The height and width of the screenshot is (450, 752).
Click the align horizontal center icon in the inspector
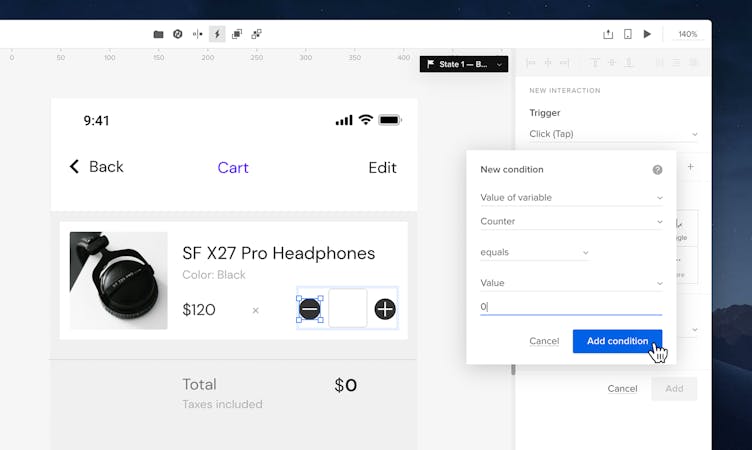click(548, 62)
